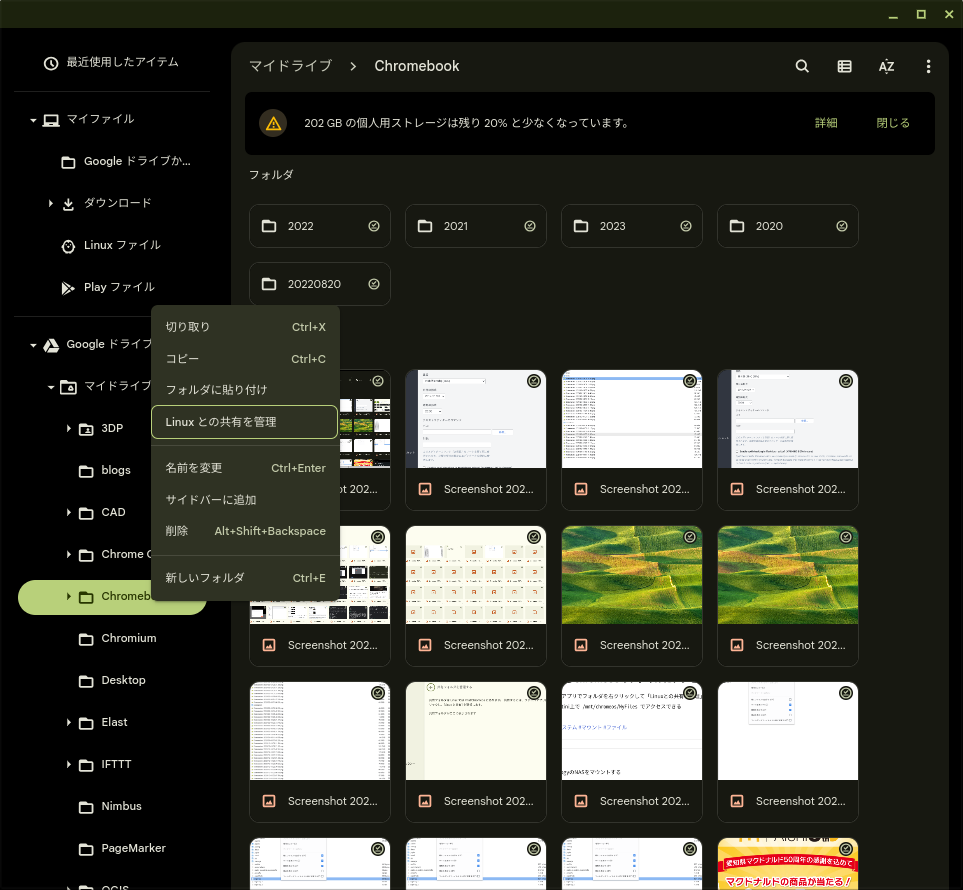Open the search icon in the toolbar
This screenshot has height=890, width=963.
coord(801,66)
